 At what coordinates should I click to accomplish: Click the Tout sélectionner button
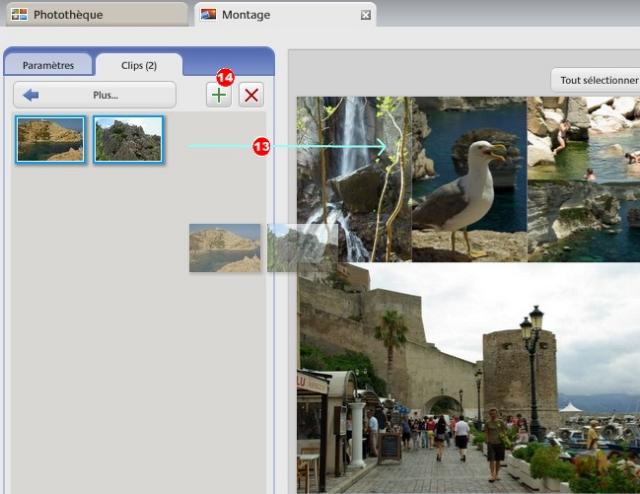pyautogui.click(x=598, y=80)
